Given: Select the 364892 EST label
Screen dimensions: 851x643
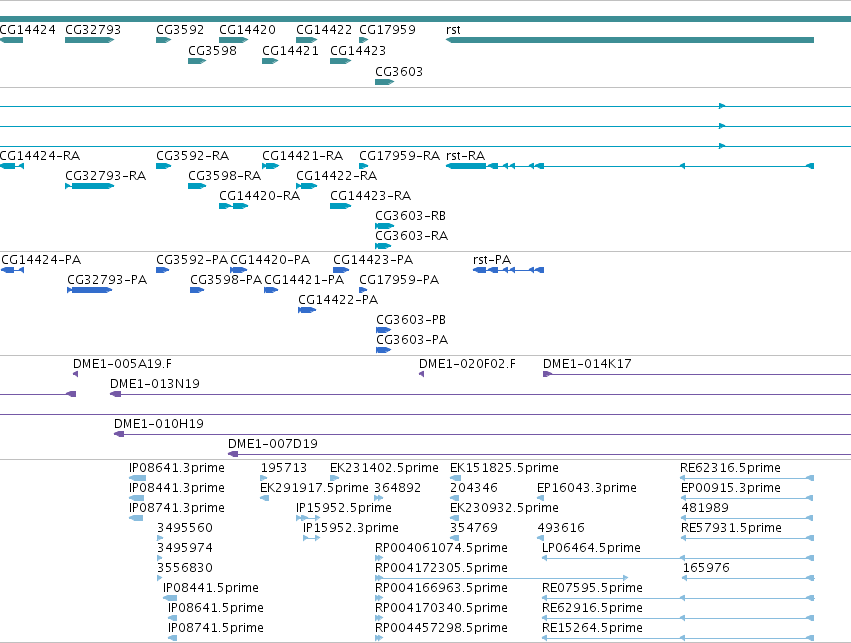Looking at the screenshot, I should point(398,488).
